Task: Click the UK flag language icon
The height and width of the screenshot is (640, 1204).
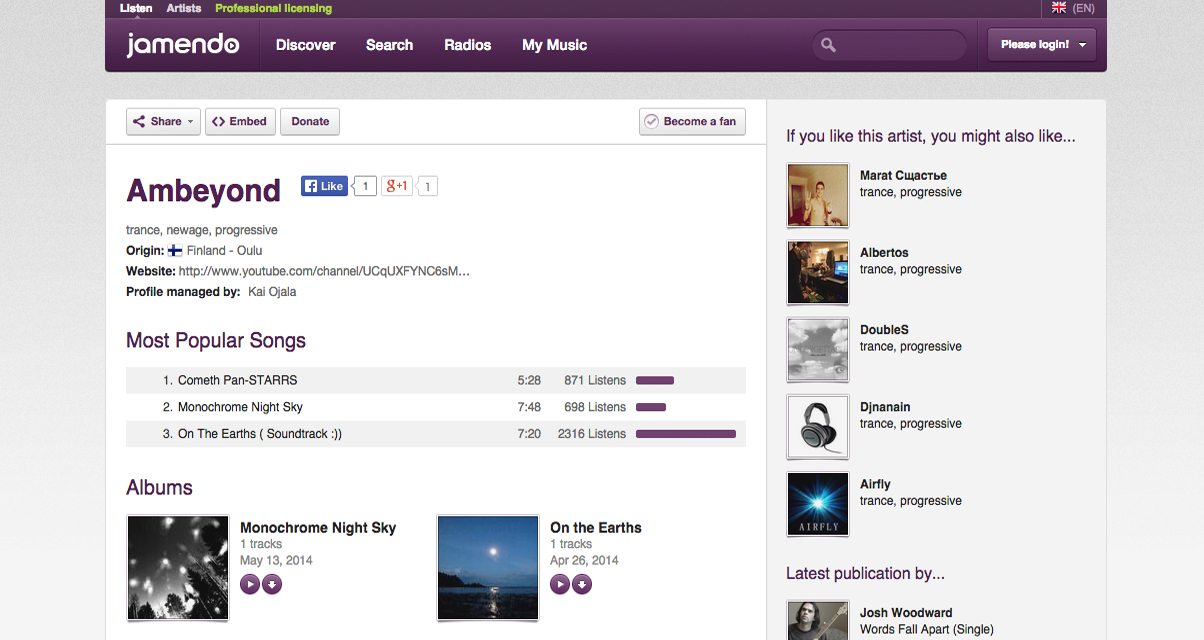Action: tap(1059, 8)
